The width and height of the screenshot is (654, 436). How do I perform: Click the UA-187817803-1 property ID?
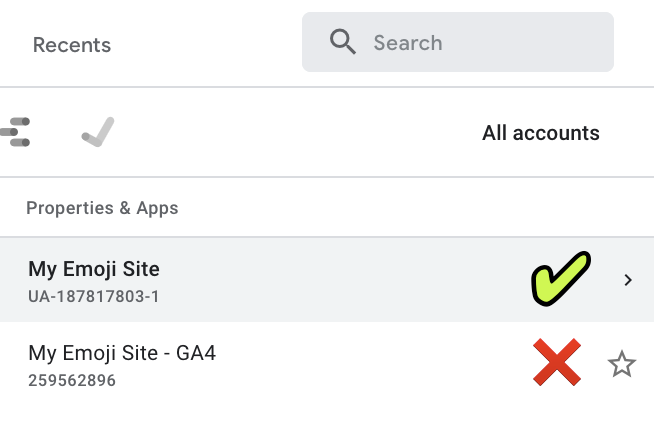94,297
